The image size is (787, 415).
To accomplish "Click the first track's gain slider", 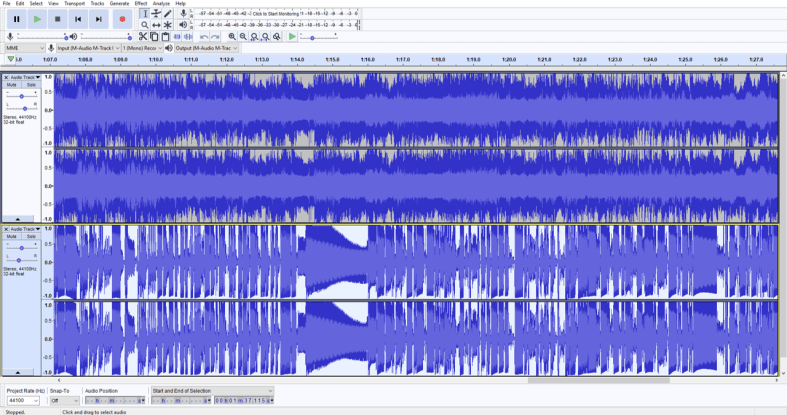I will (21, 96).
